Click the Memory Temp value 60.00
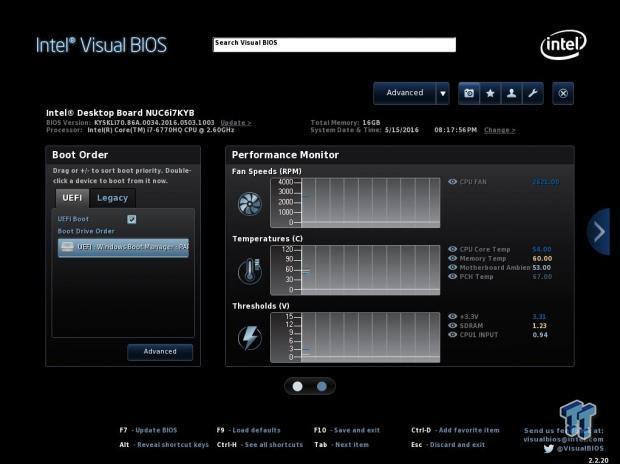This screenshot has height=464, width=620. click(542, 259)
